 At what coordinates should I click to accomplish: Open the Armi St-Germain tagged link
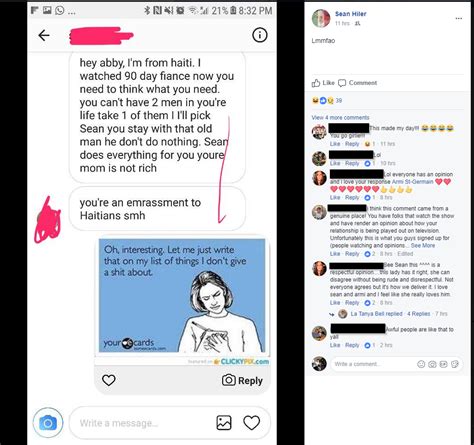pos(412,182)
